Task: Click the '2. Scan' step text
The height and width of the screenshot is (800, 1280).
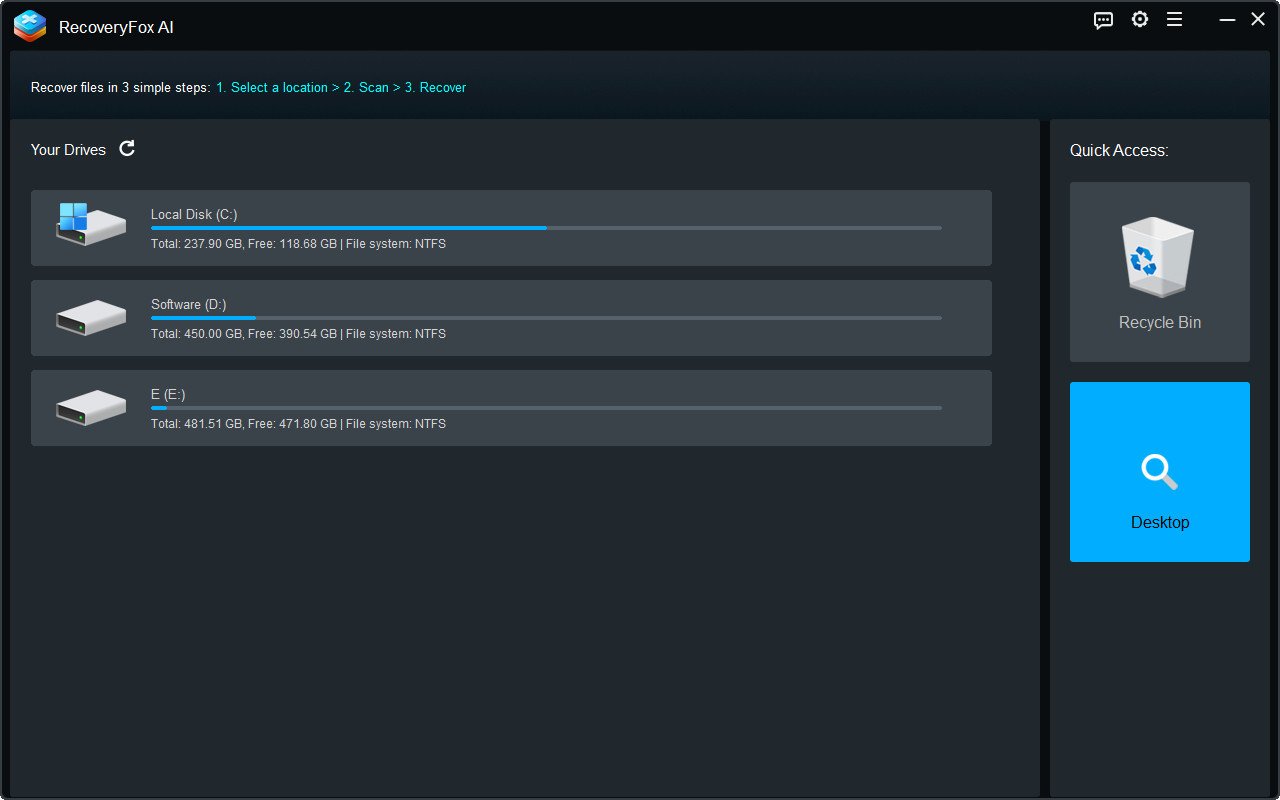Action: (366, 87)
